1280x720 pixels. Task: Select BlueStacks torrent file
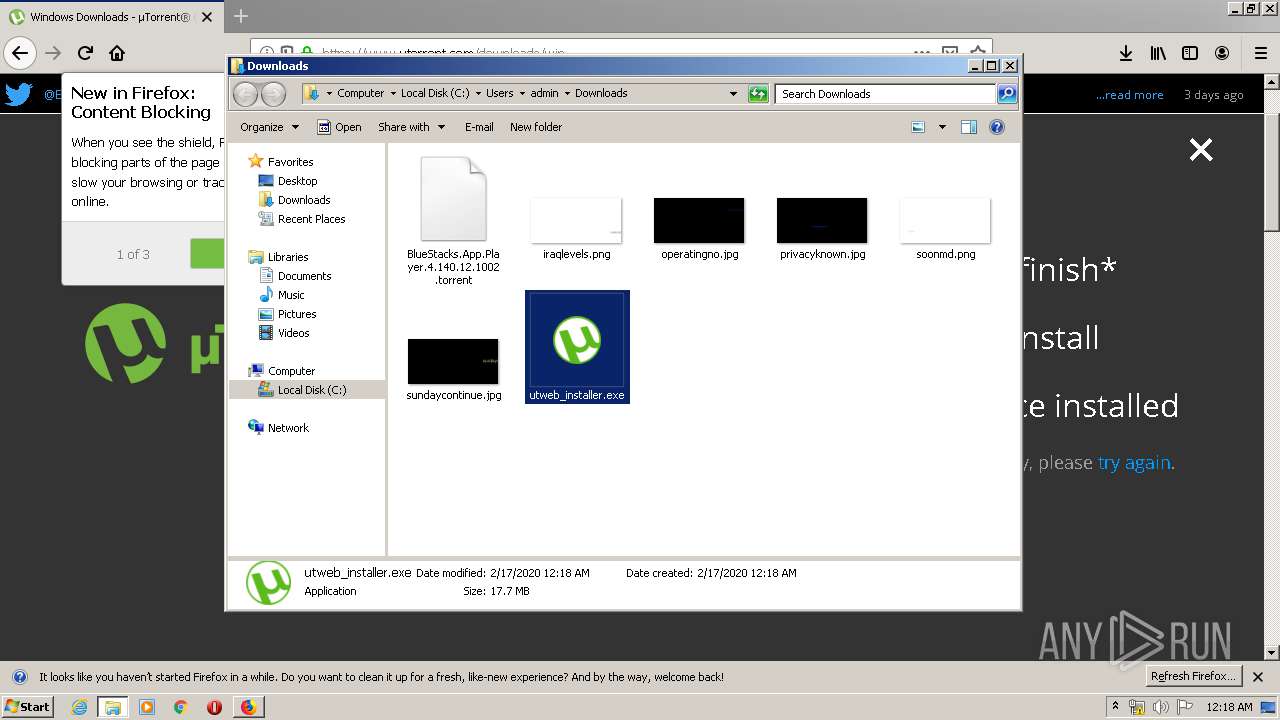(x=453, y=221)
